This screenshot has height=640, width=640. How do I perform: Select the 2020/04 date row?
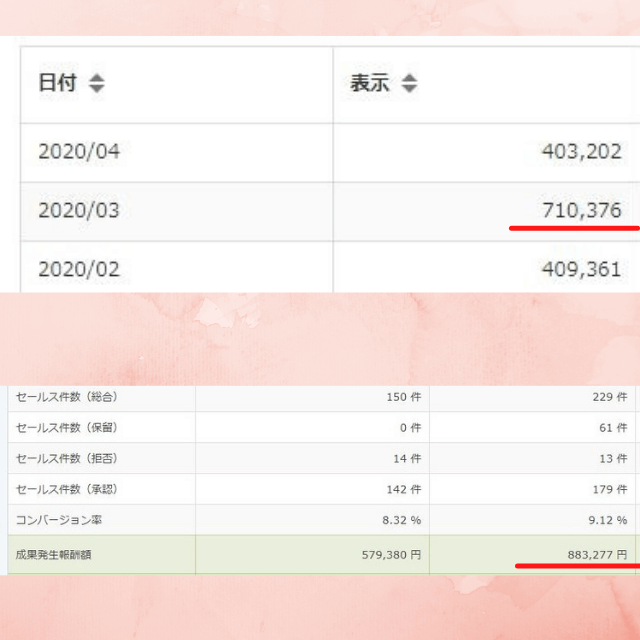(79, 152)
